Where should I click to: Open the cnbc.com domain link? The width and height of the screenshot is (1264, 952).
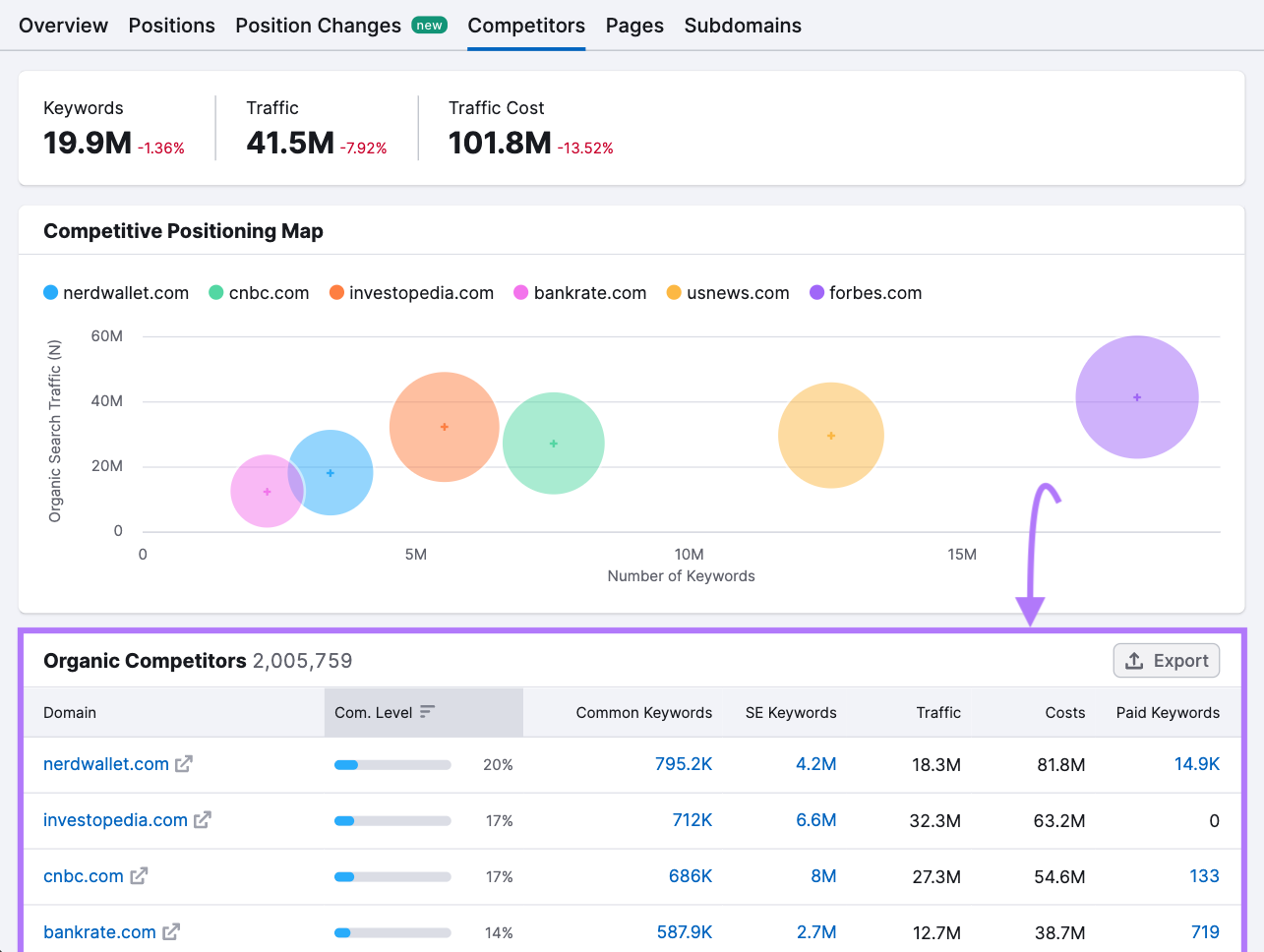point(84,876)
